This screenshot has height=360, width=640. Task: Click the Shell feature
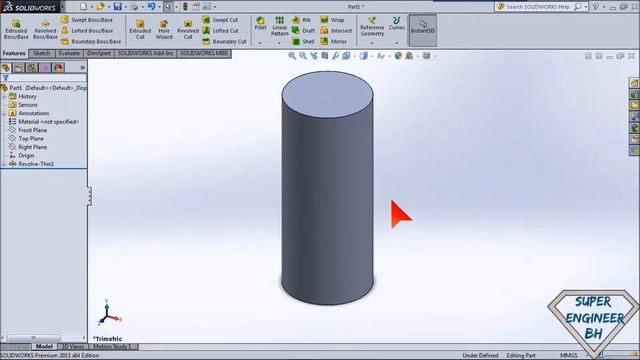(303, 41)
